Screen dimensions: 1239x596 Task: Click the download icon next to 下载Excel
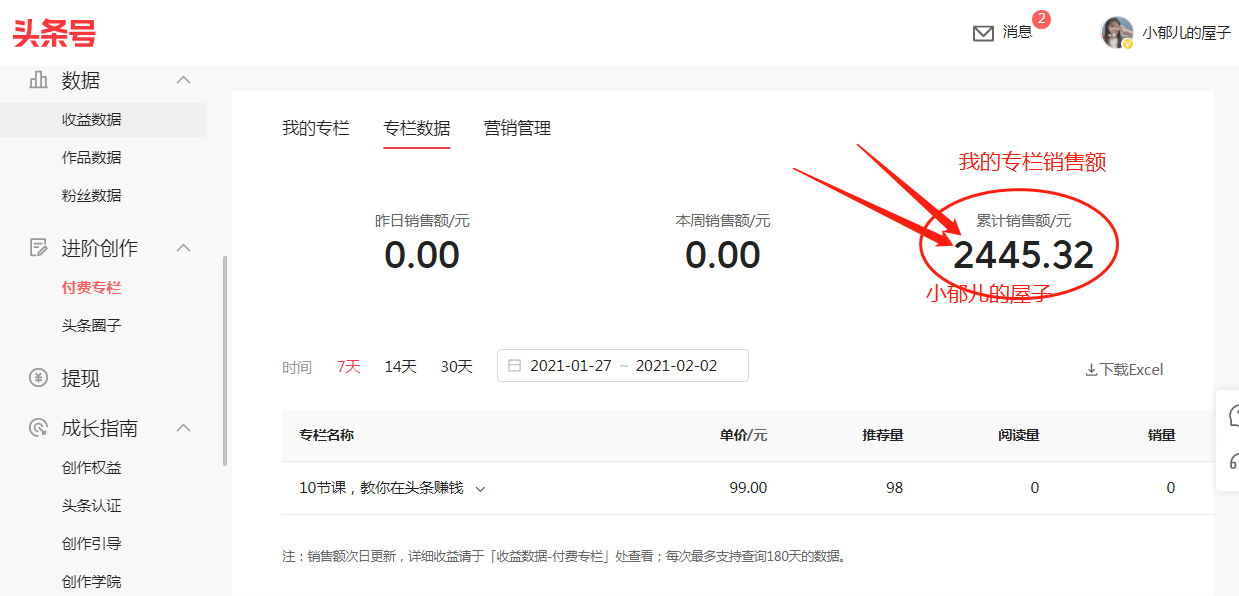click(x=1091, y=369)
